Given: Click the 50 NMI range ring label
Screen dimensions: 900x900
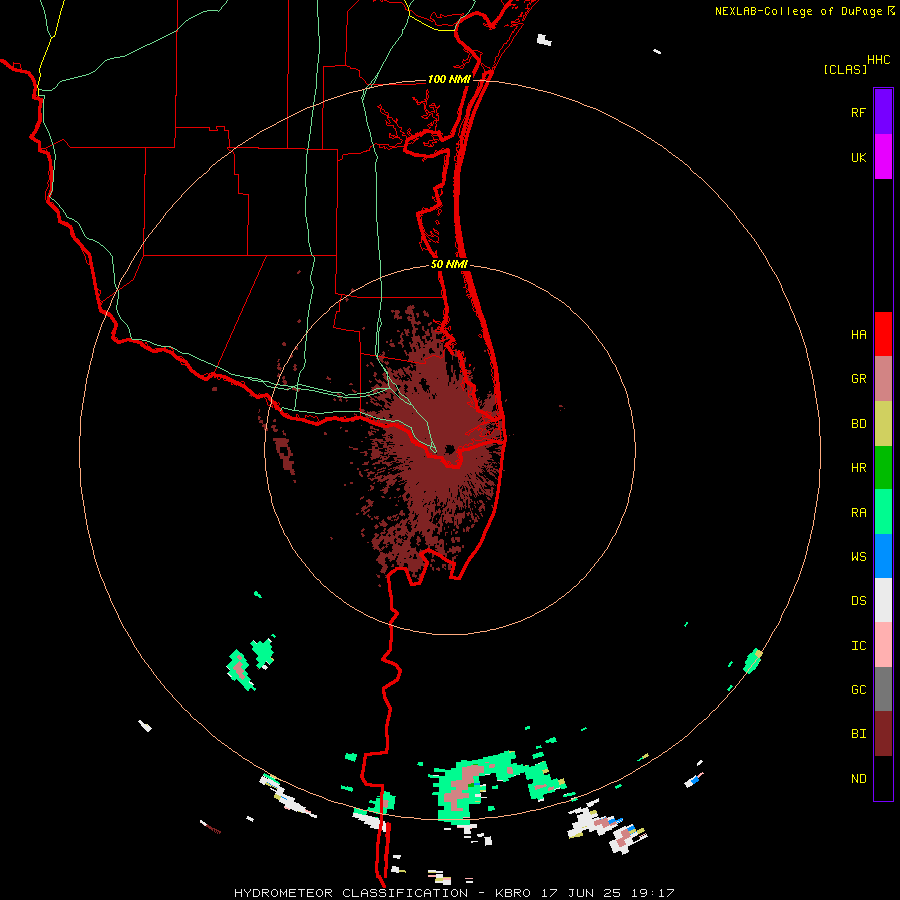Looking at the screenshot, I should click(x=449, y=264).
